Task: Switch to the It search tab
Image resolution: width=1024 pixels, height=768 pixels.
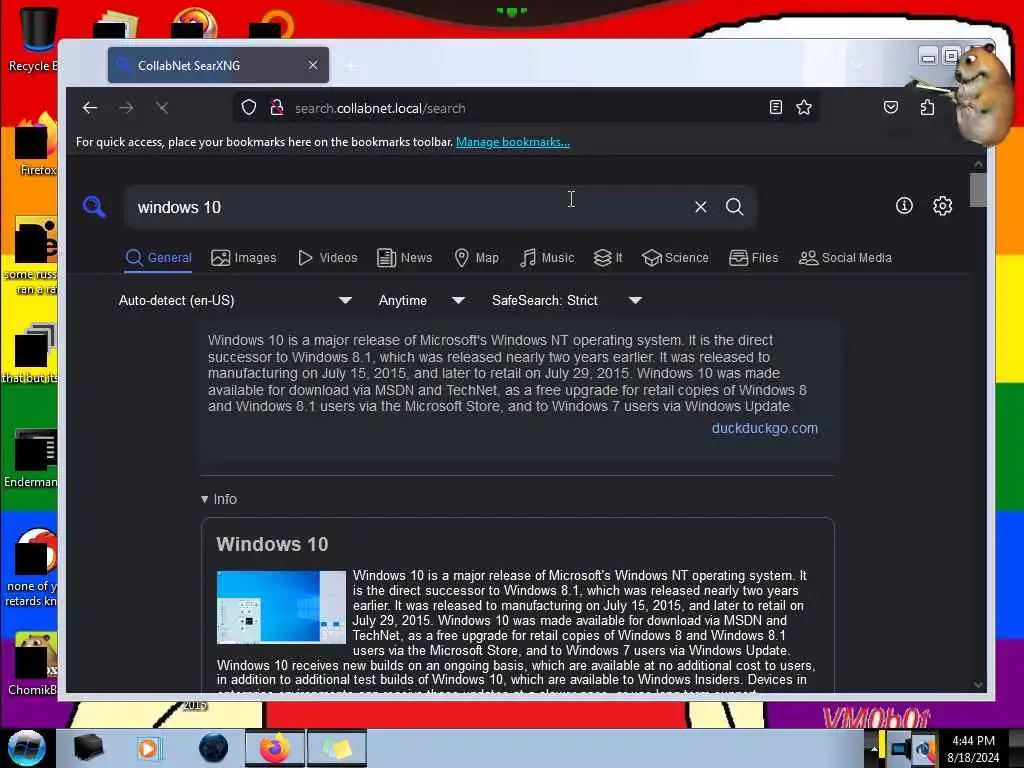Action: [608, 258]
